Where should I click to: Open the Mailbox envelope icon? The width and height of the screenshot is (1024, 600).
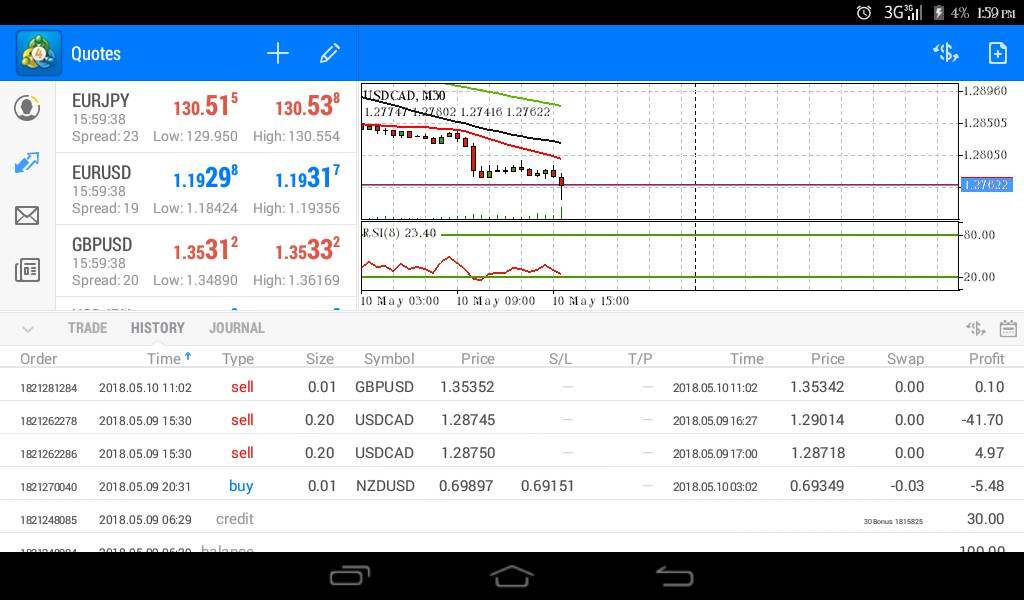[27, 215]
